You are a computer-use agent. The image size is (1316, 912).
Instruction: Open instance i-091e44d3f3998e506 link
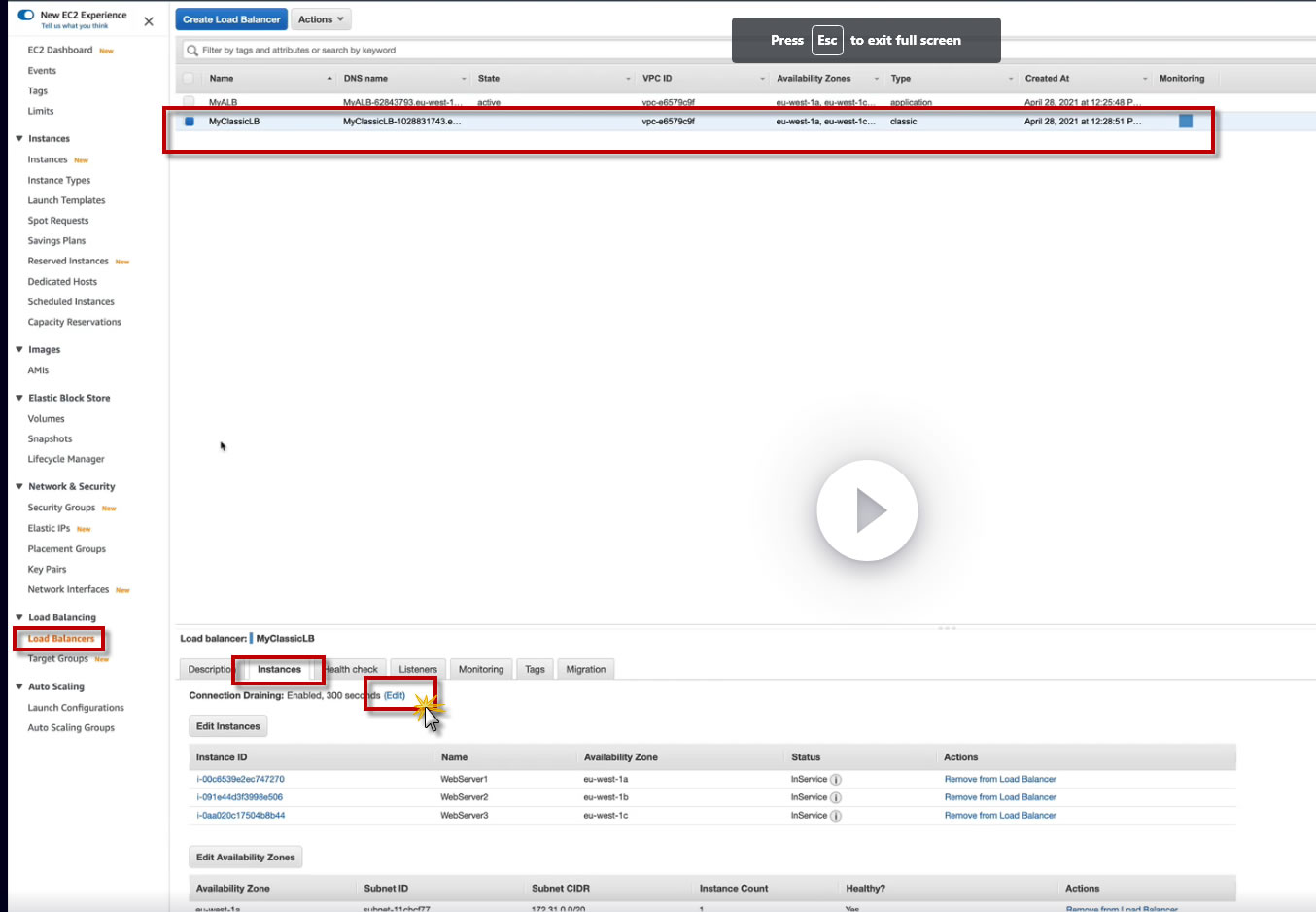[239, 797]
